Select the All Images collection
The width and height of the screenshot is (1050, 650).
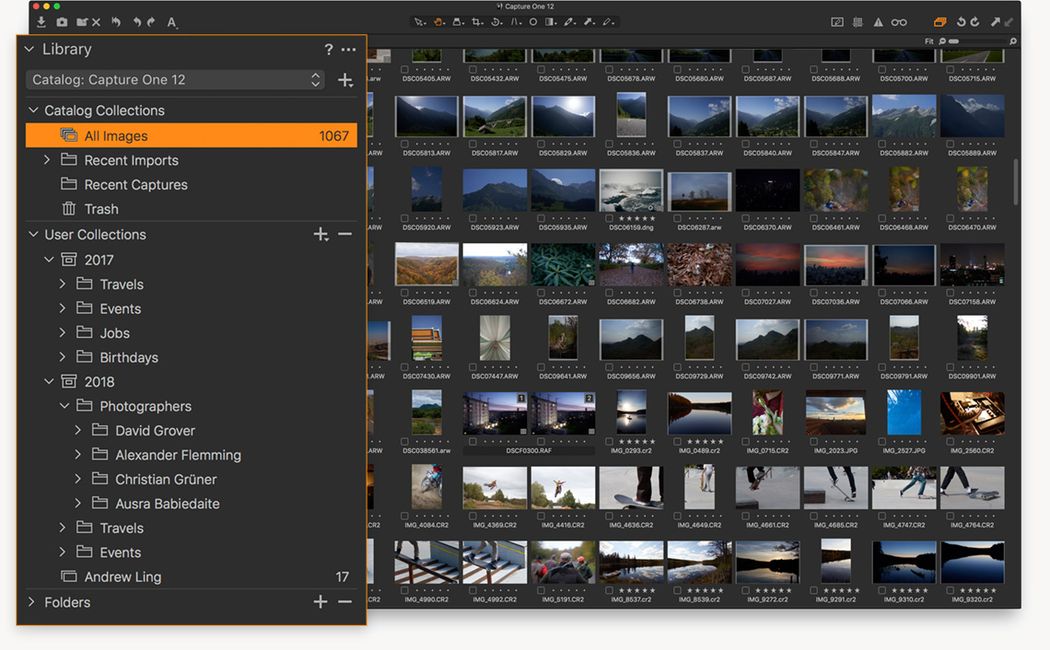click(116, 134)
